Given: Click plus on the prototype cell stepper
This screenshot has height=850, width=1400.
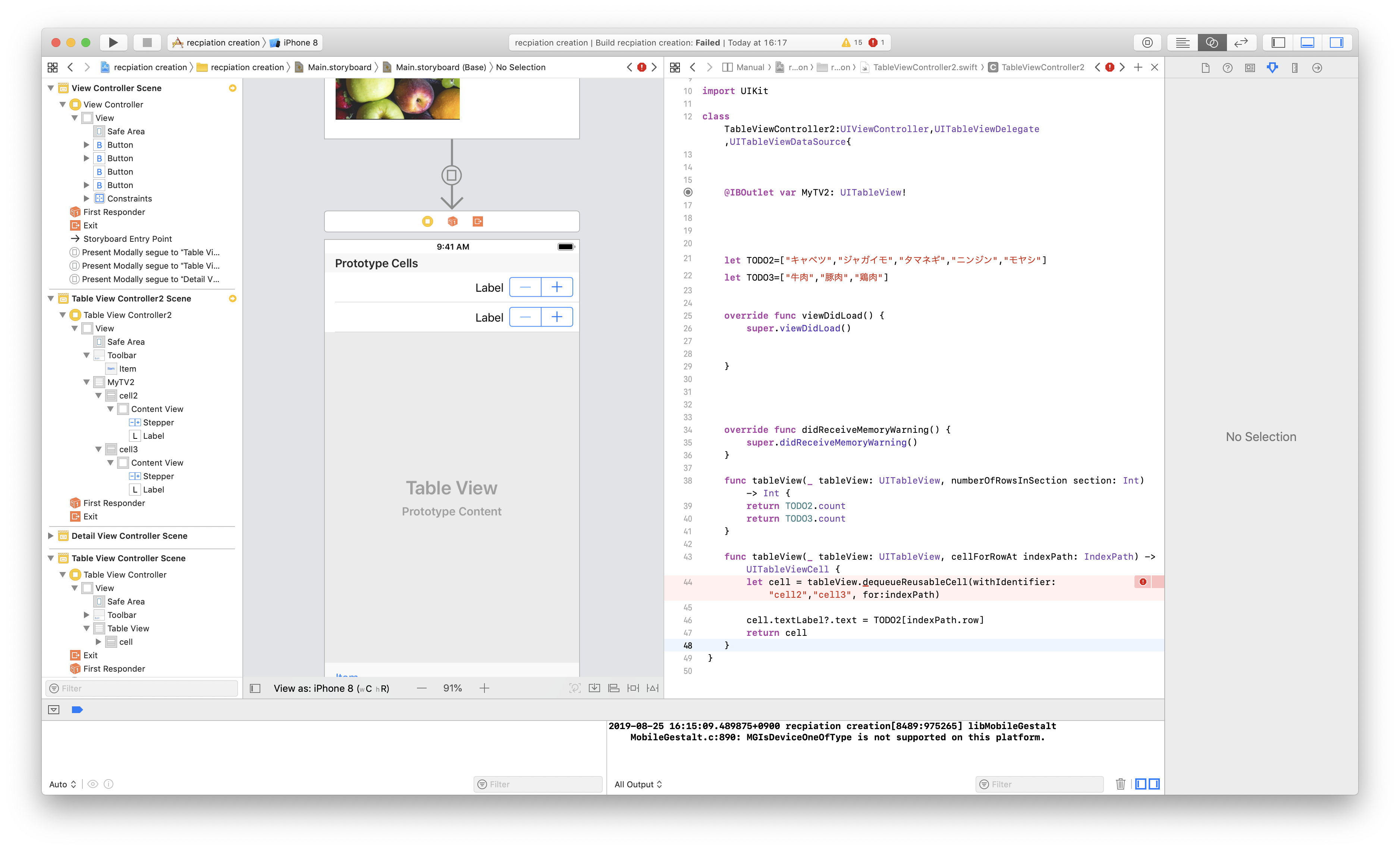Looking at the screenshot, I should 556,287.
